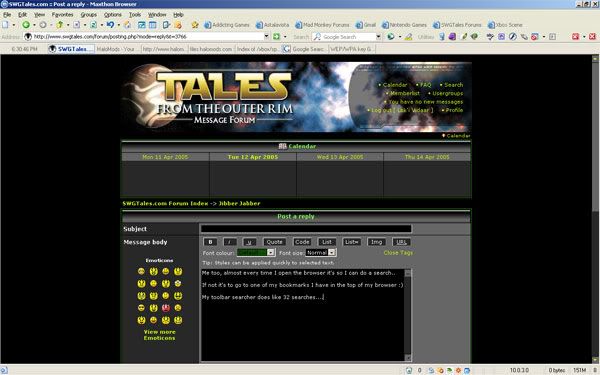The image size is (600, 375).
Task: Open the Tools menu
Action: pyautogui.click(x=135, y=15)
